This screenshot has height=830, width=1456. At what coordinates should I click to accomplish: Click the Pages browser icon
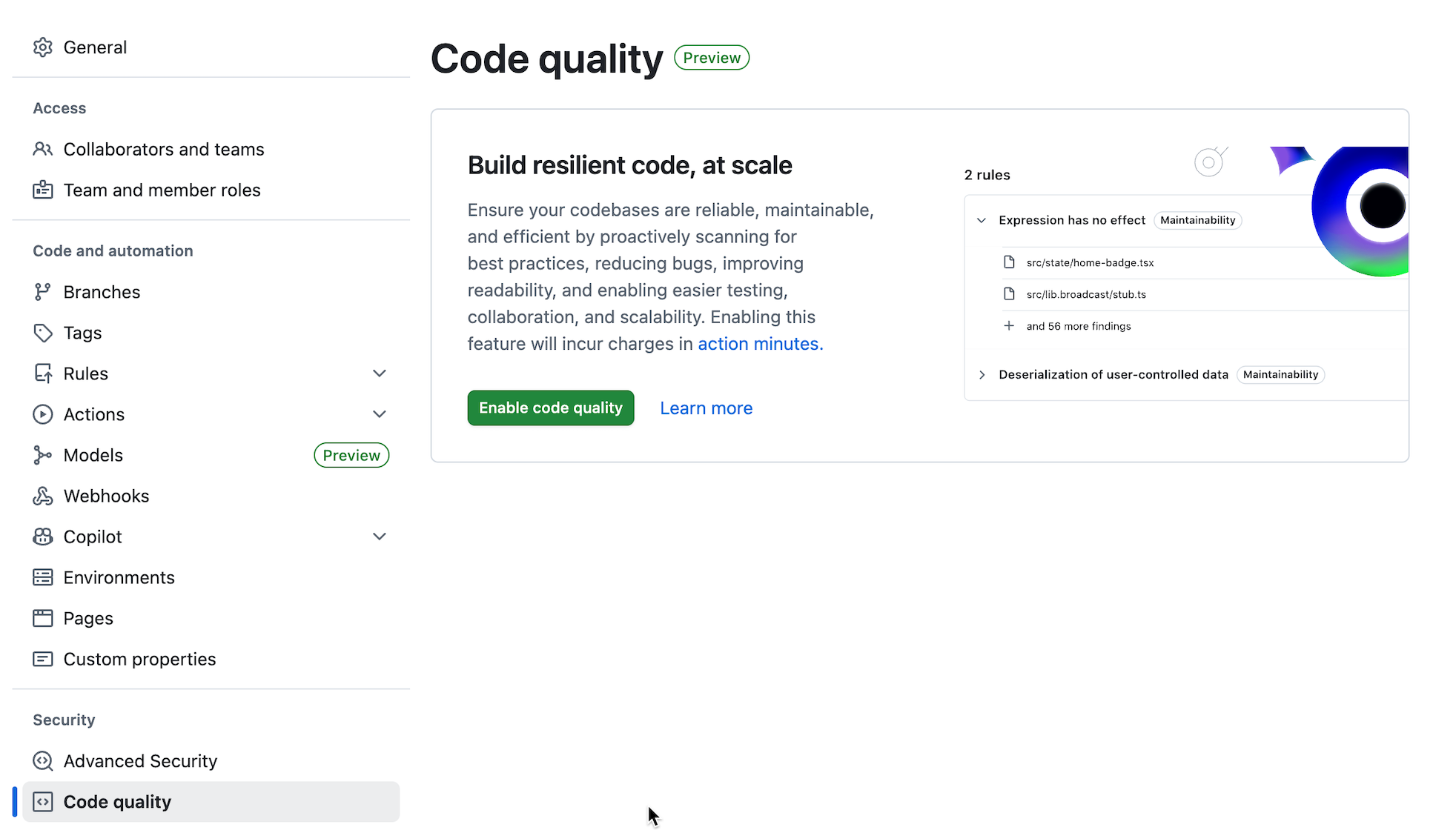pyautogui.click(x=43, y=617)
